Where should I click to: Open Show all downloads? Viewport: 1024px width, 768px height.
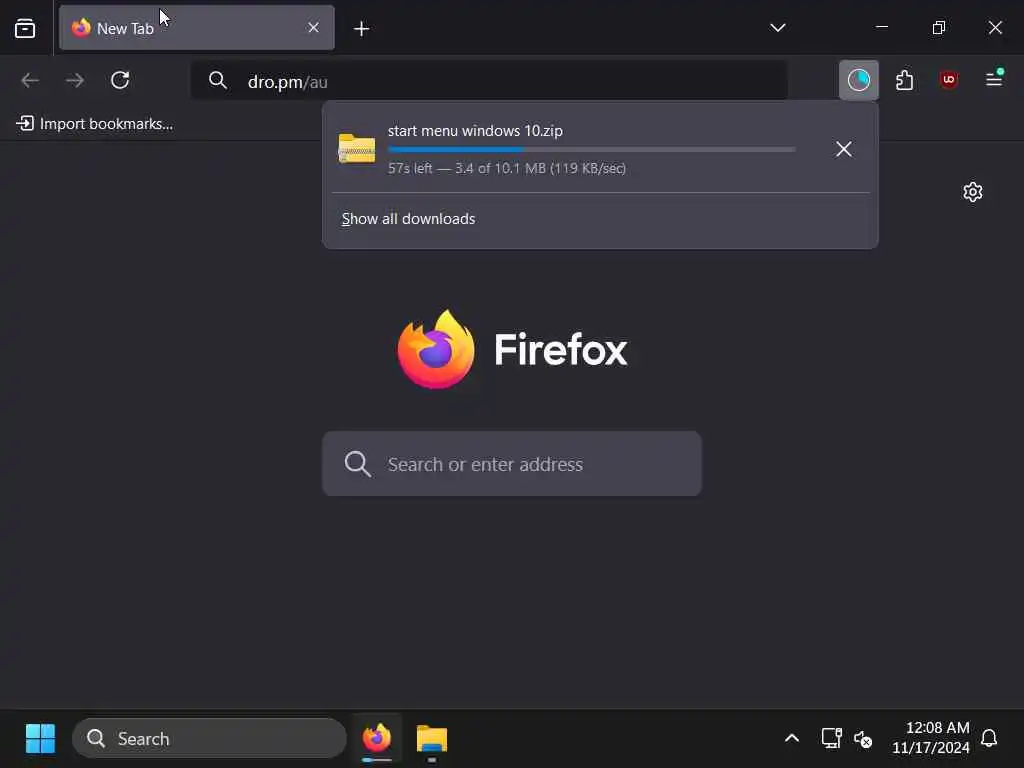(409, 219)
